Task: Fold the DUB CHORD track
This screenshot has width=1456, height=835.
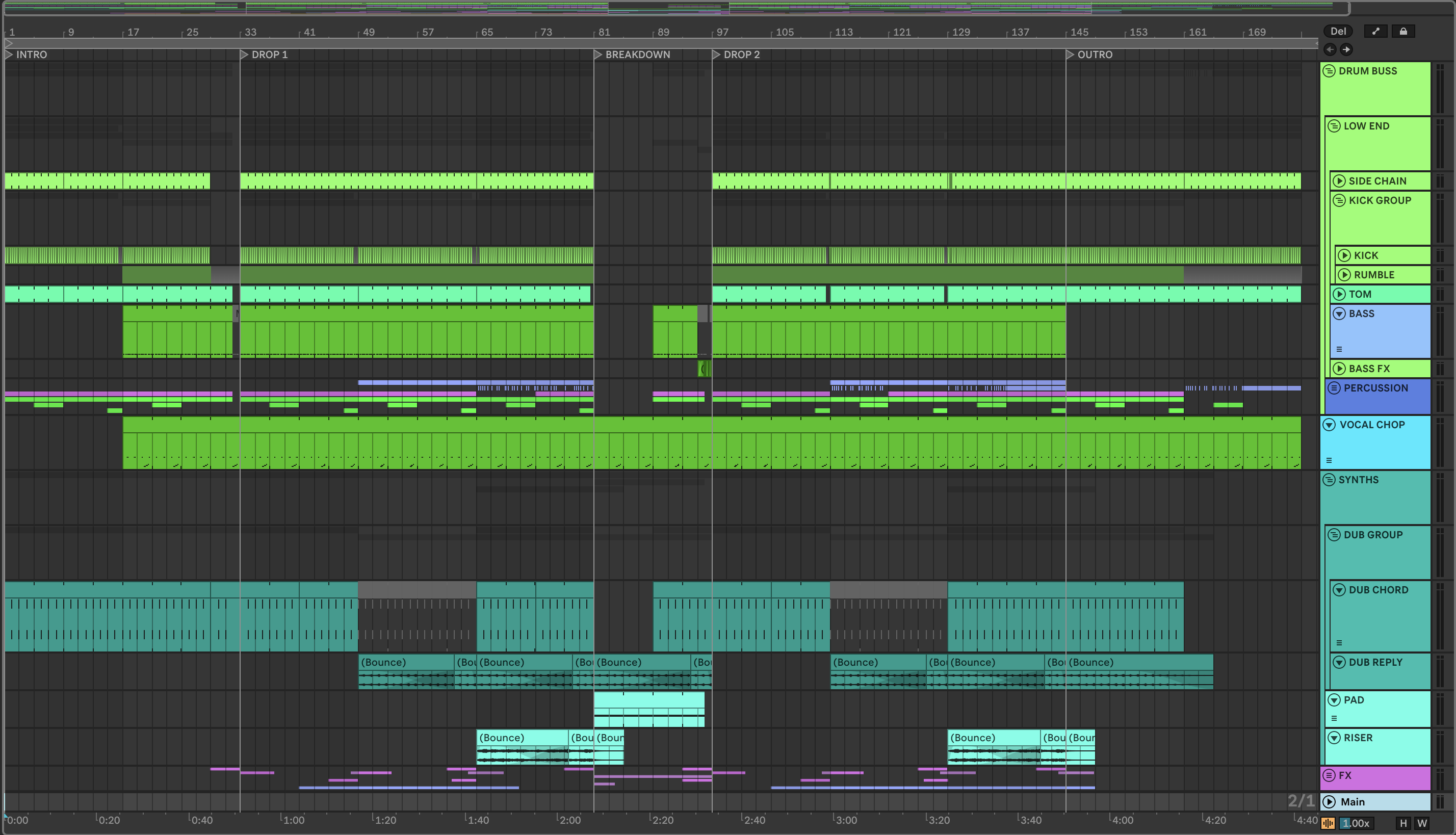Action: [x=1339, y=590]
